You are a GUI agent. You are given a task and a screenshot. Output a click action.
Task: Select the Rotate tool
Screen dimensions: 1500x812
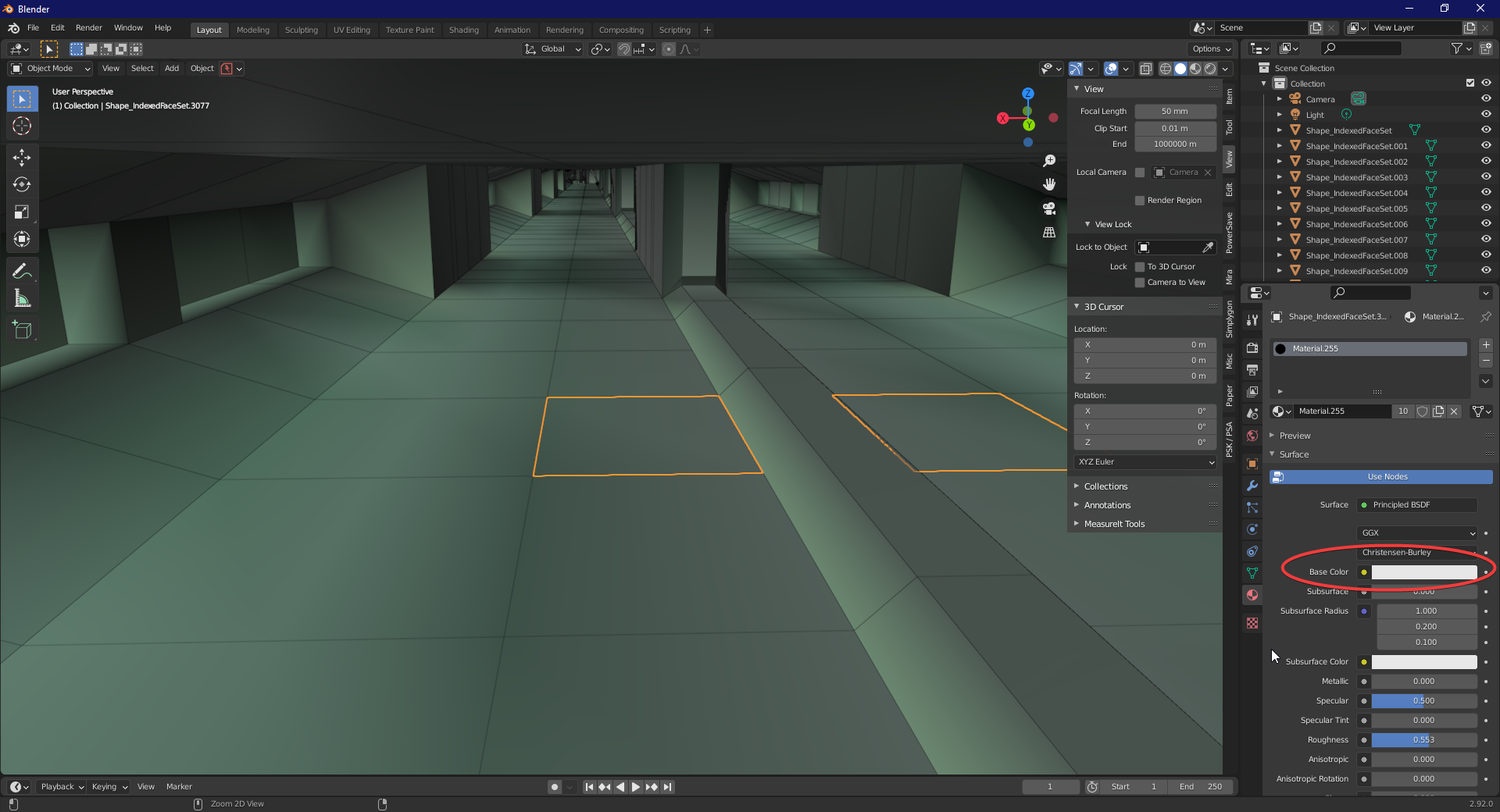coord(22,185)
